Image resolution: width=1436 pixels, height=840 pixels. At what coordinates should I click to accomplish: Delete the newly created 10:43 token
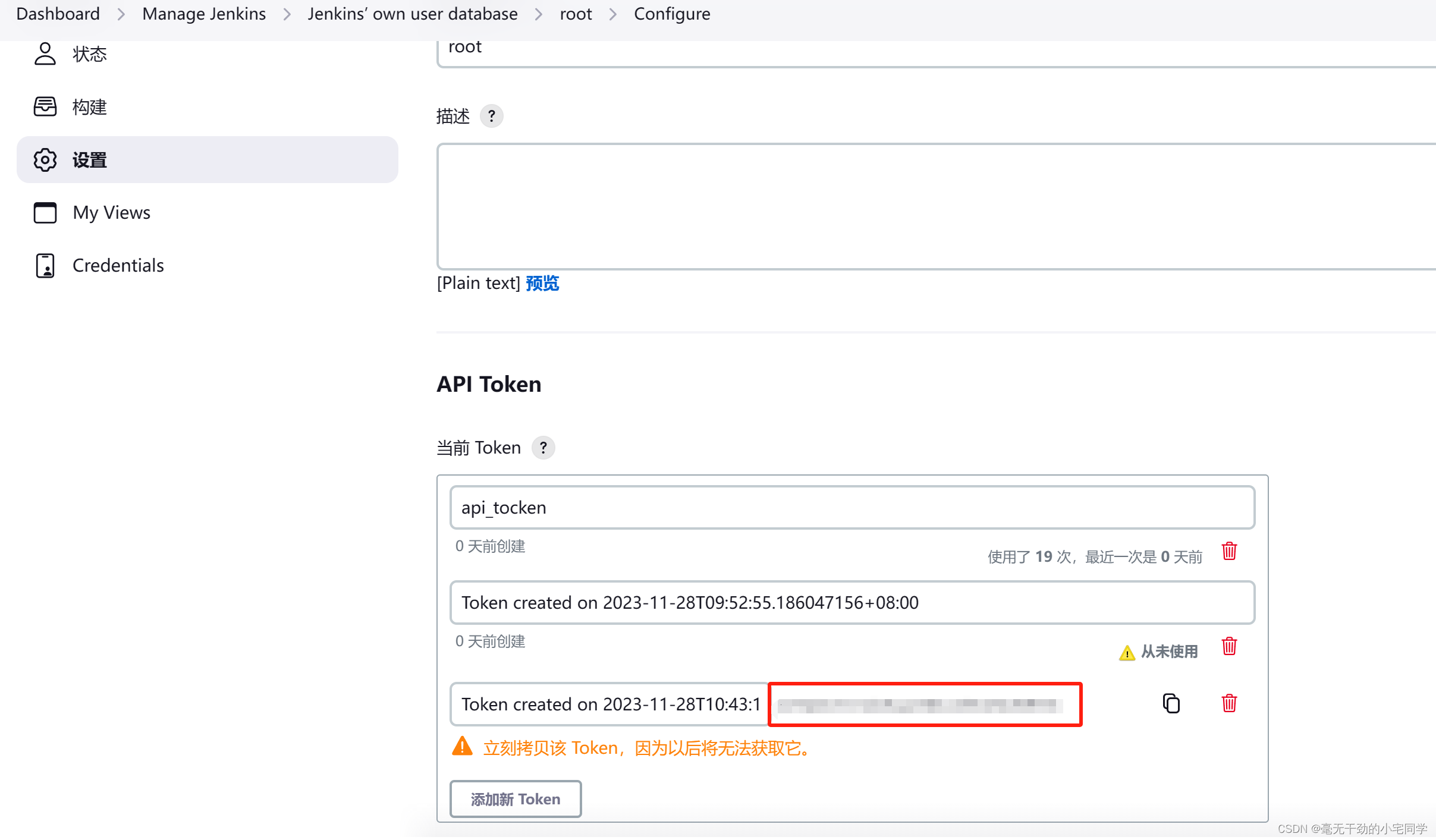point(1229,703)
